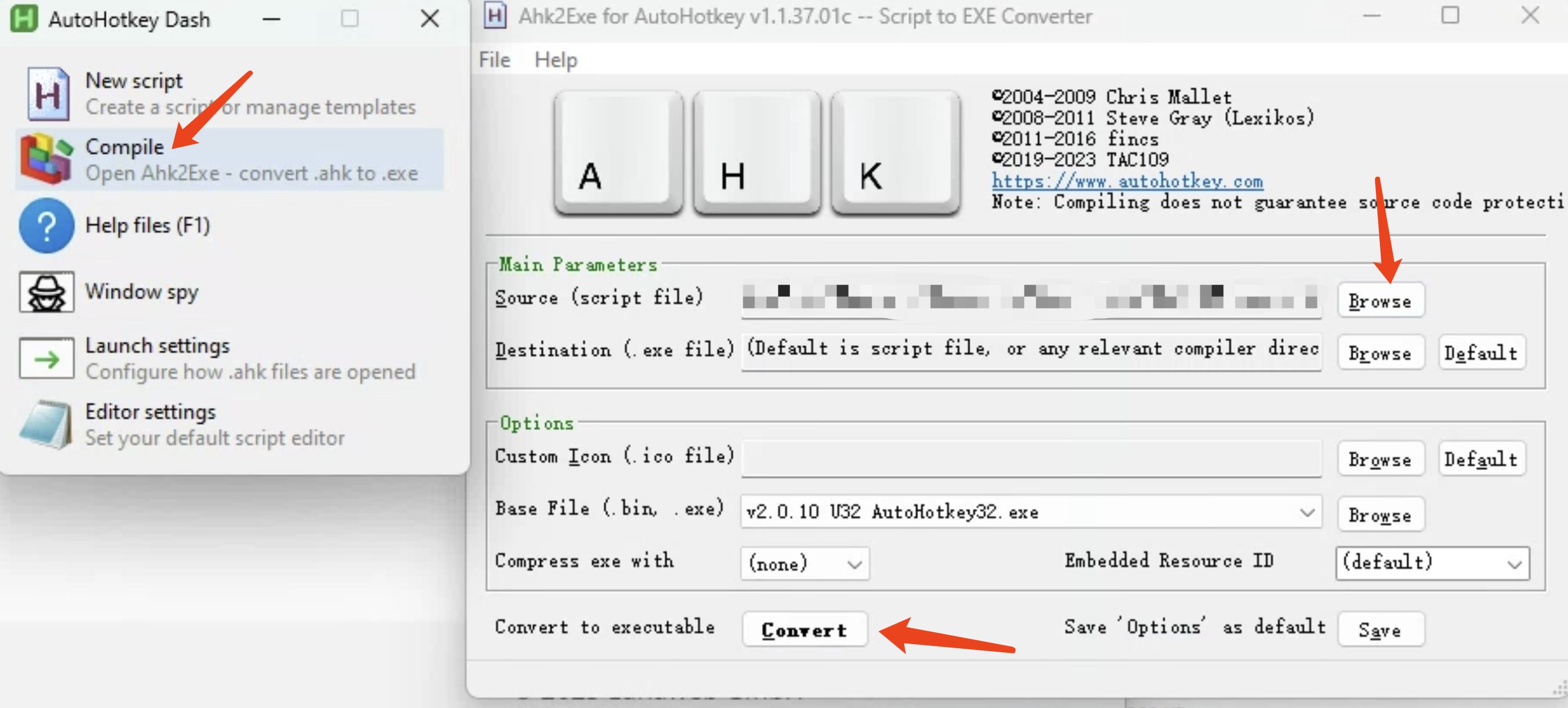The height and width of the screenshot is (708, 1568).
Task: Click the AutoHotkey Dash green H title icon
Action: 25,18
